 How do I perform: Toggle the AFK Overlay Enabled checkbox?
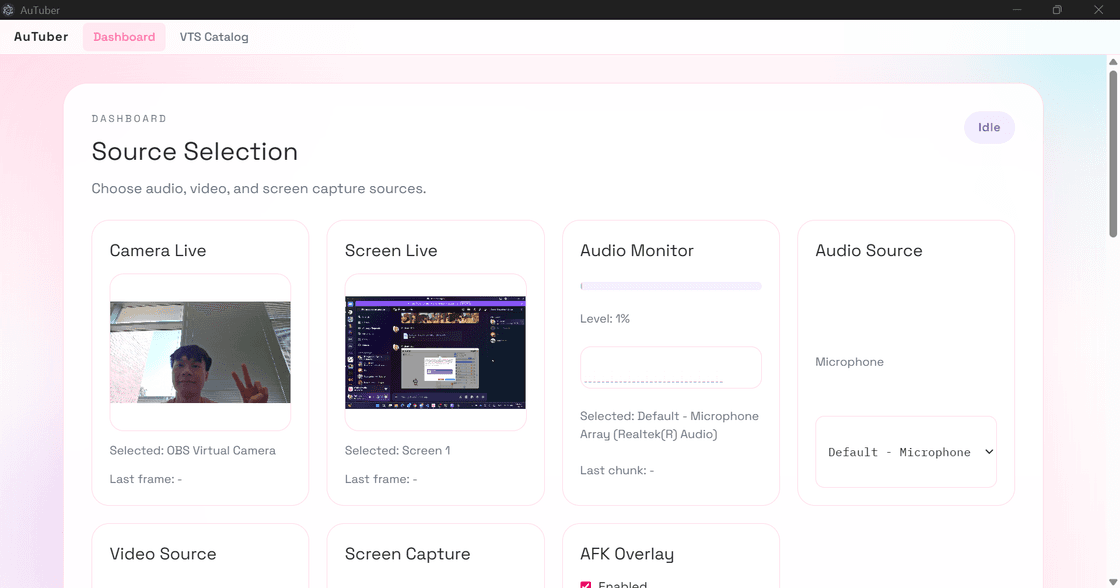(x=586, y=585)
